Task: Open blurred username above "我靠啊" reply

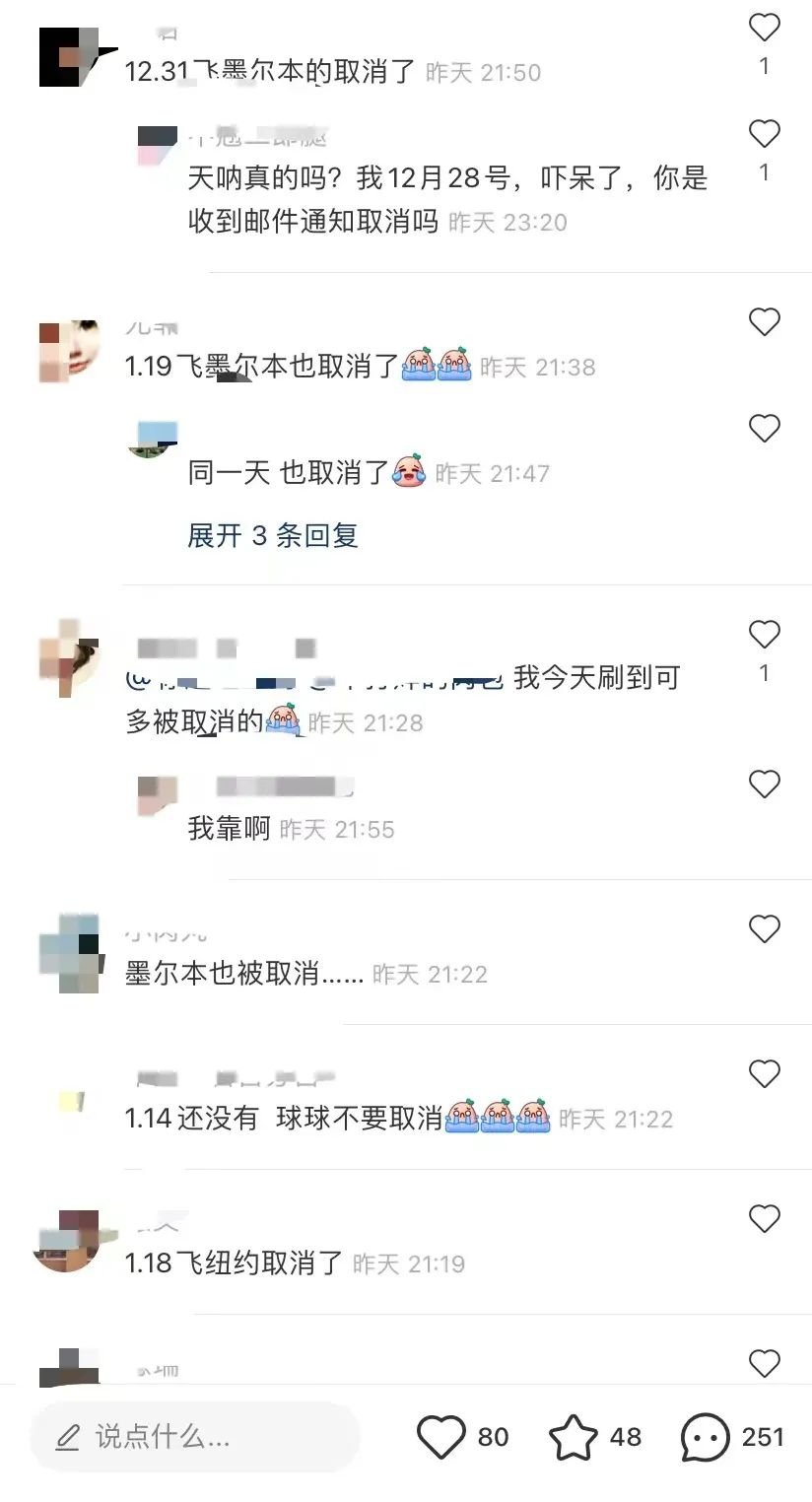Action: click(x=285, y=786)
